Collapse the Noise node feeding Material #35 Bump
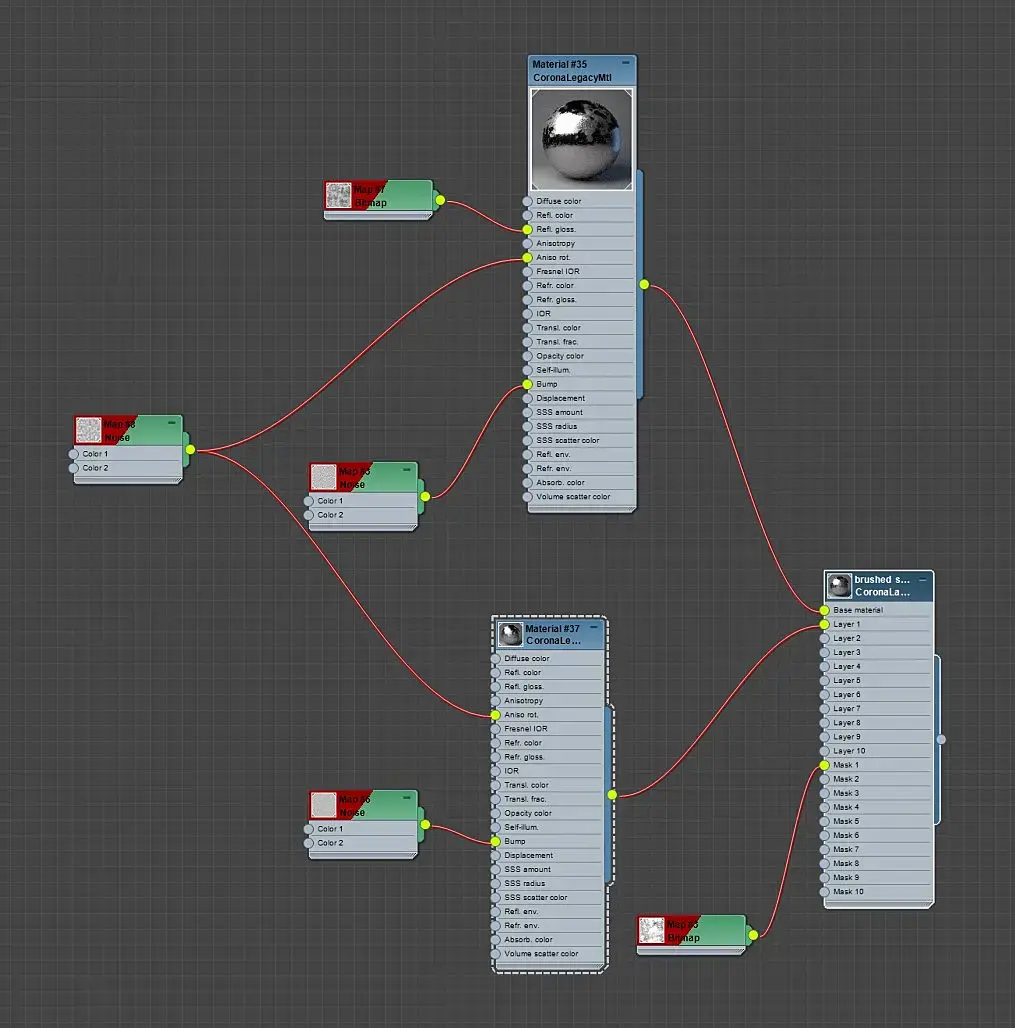 pos(407,469)
